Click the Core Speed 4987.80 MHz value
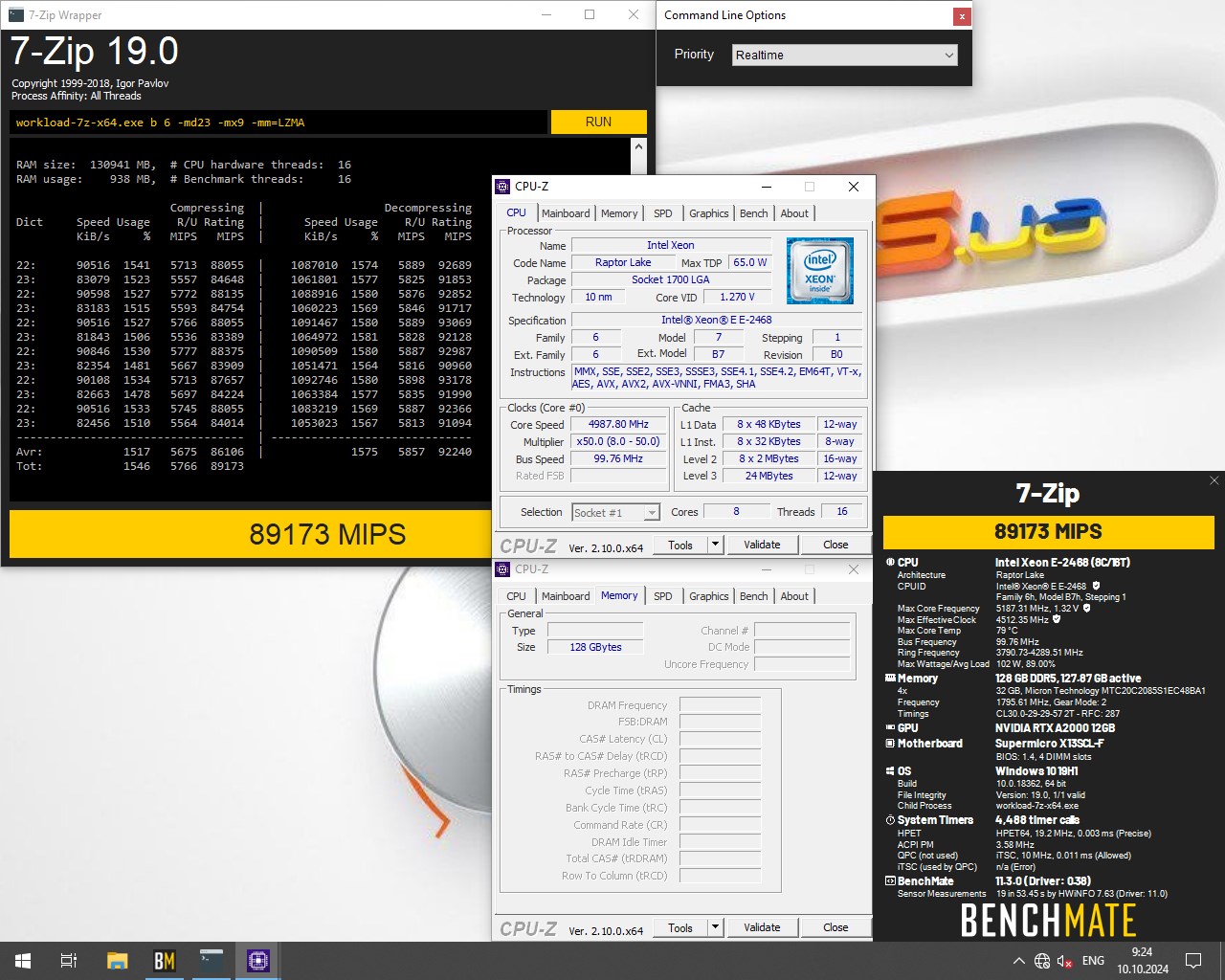1225x980 pixels. 619,424
